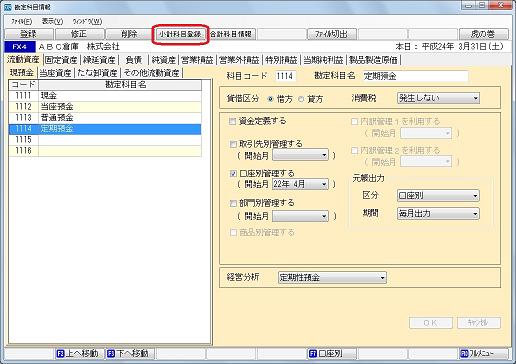This screenshot has width=516, height=364.
Task: Click the 下へ移動 function key button
Action: [x=129, y=353]
